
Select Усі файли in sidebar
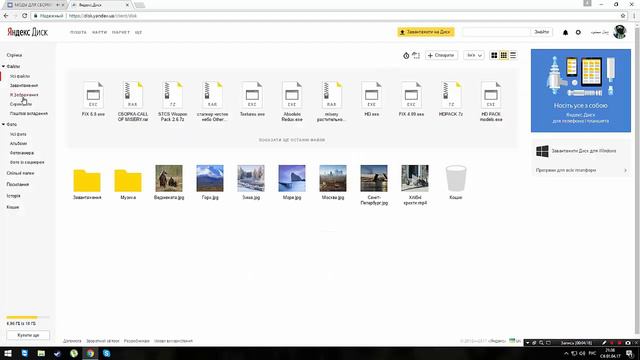point(20,76)
